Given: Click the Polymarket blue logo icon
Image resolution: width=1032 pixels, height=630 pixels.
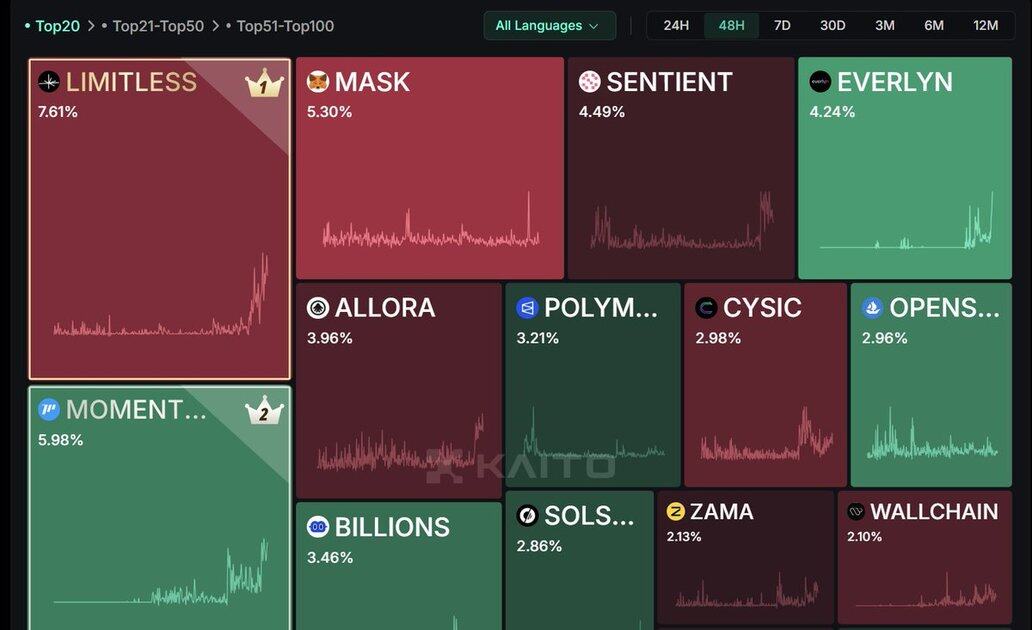Looking at the screenshot, I should pos(527,308).
